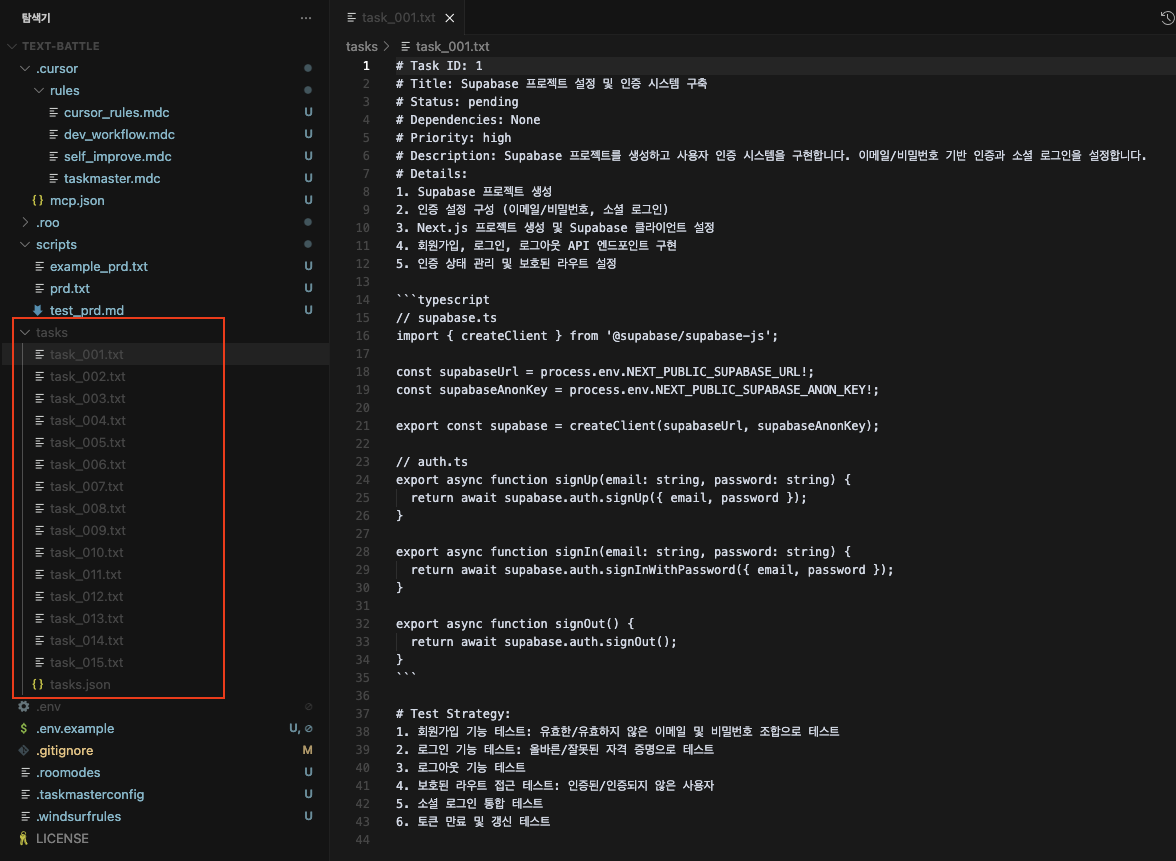Open task_007.txt
Screen dimensions: 1176x861
click(x=86, y=486)
